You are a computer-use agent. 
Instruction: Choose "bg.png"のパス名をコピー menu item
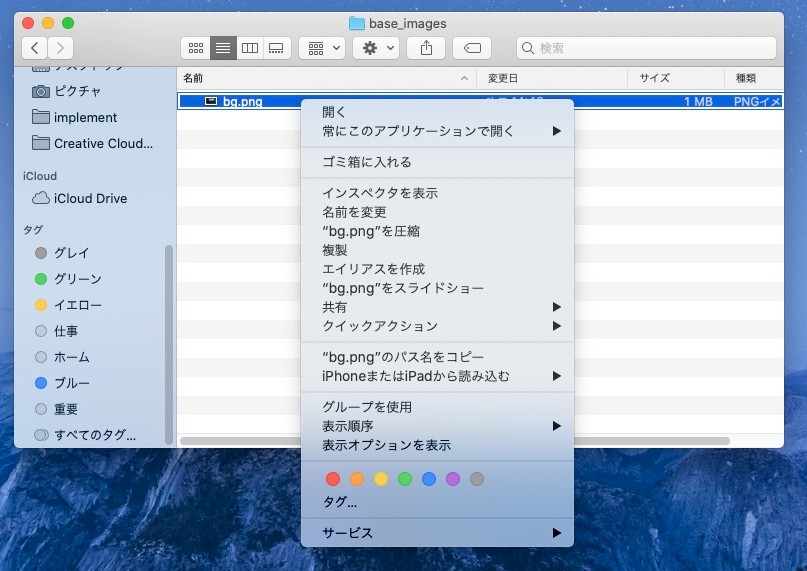point(437,357)
